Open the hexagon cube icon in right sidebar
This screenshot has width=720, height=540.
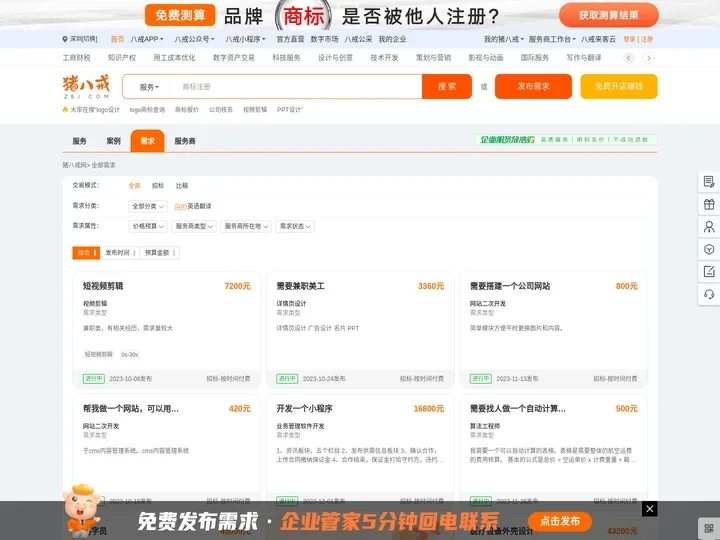click(709, 249)
